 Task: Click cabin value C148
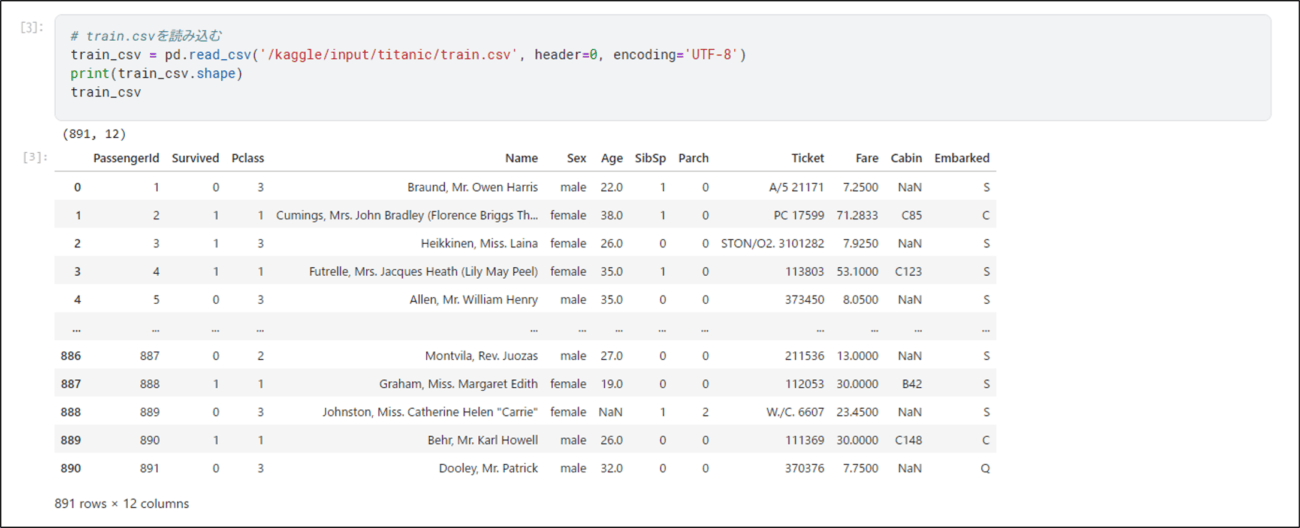point(908,439)
